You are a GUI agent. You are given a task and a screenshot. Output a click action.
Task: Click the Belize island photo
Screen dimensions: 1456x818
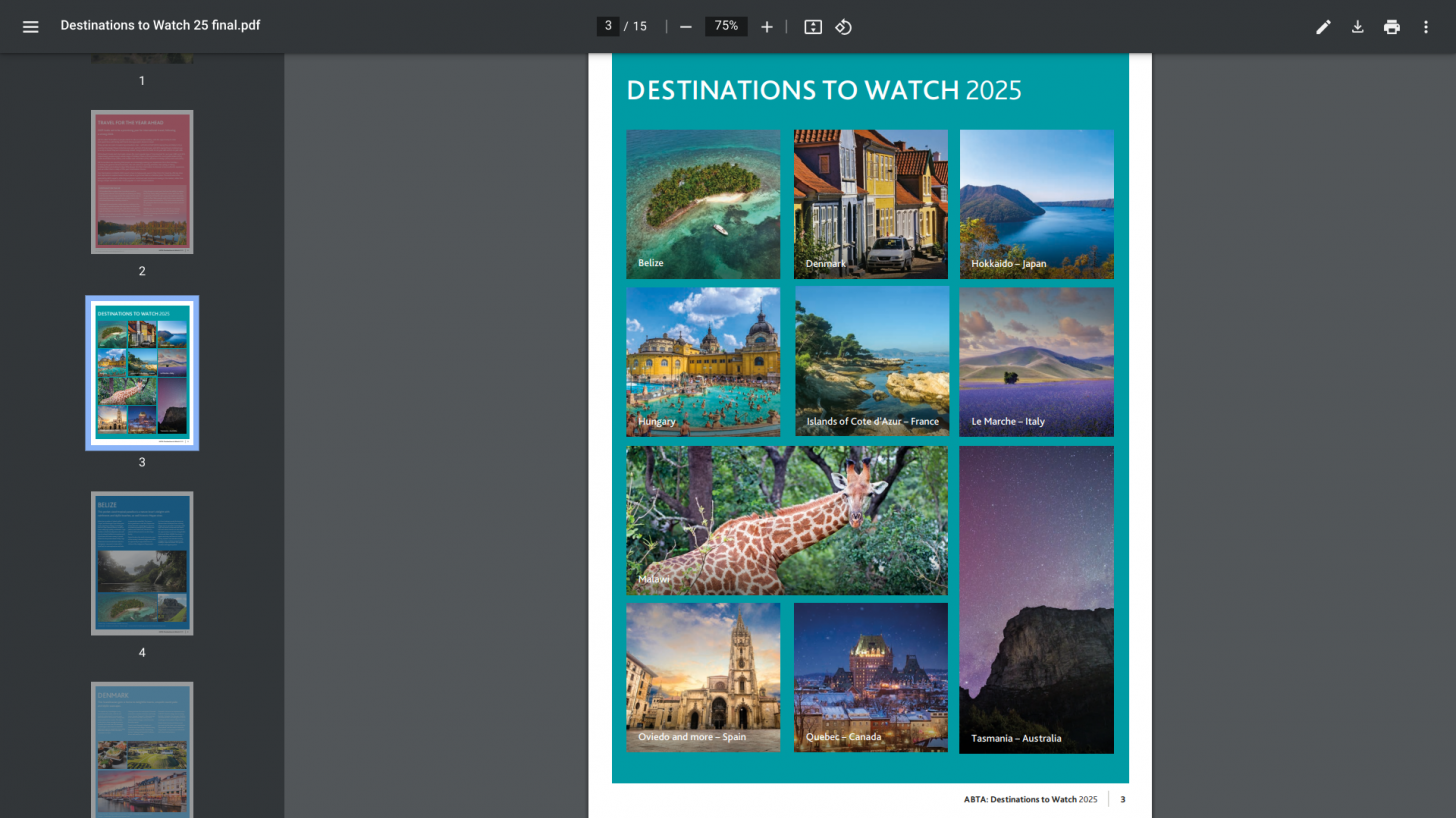[703, 204]
